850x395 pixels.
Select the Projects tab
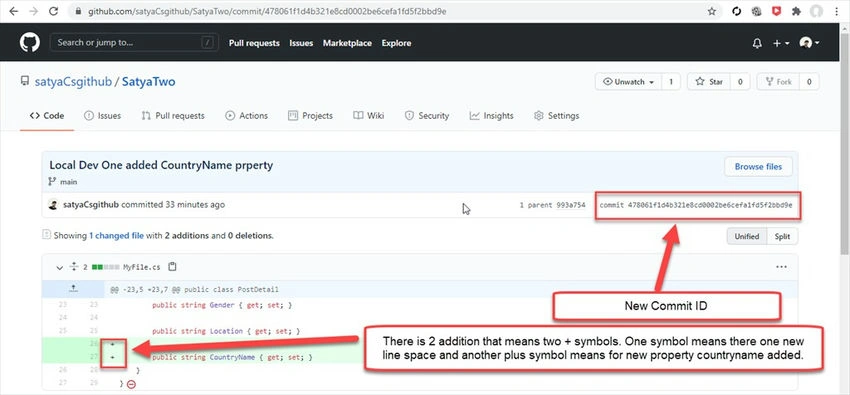tap(310, 115)
